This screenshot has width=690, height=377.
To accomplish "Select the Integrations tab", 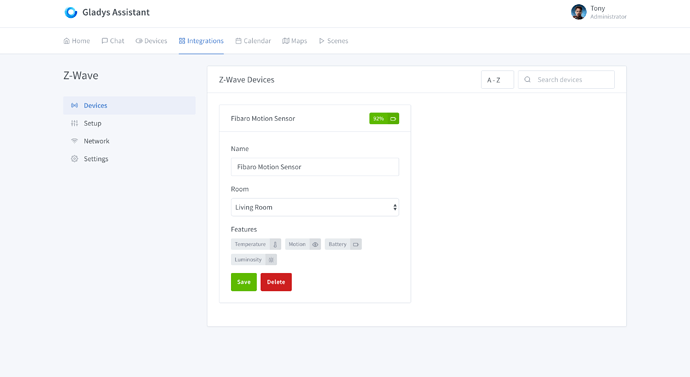I will 201,41.
